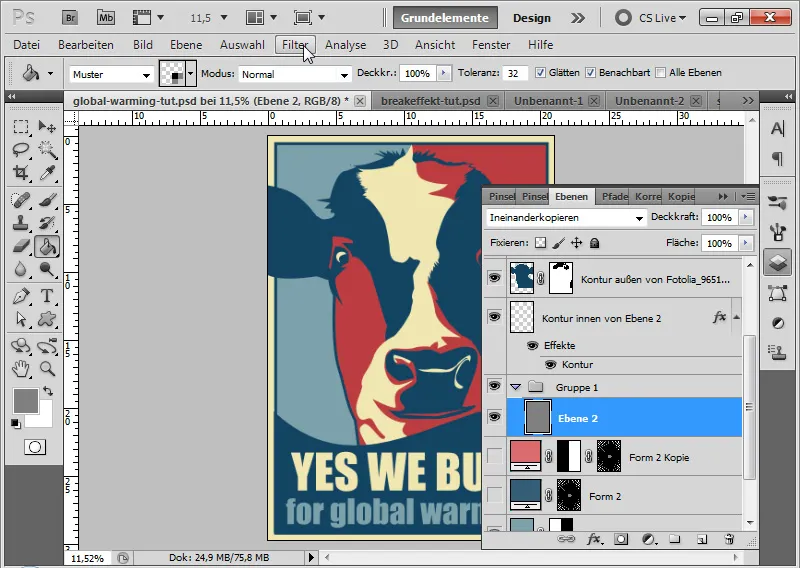The width and height of the screenshot is (800, 568).
Task: Toggle Quick Mask mode
Action: [x=35, y=447]
